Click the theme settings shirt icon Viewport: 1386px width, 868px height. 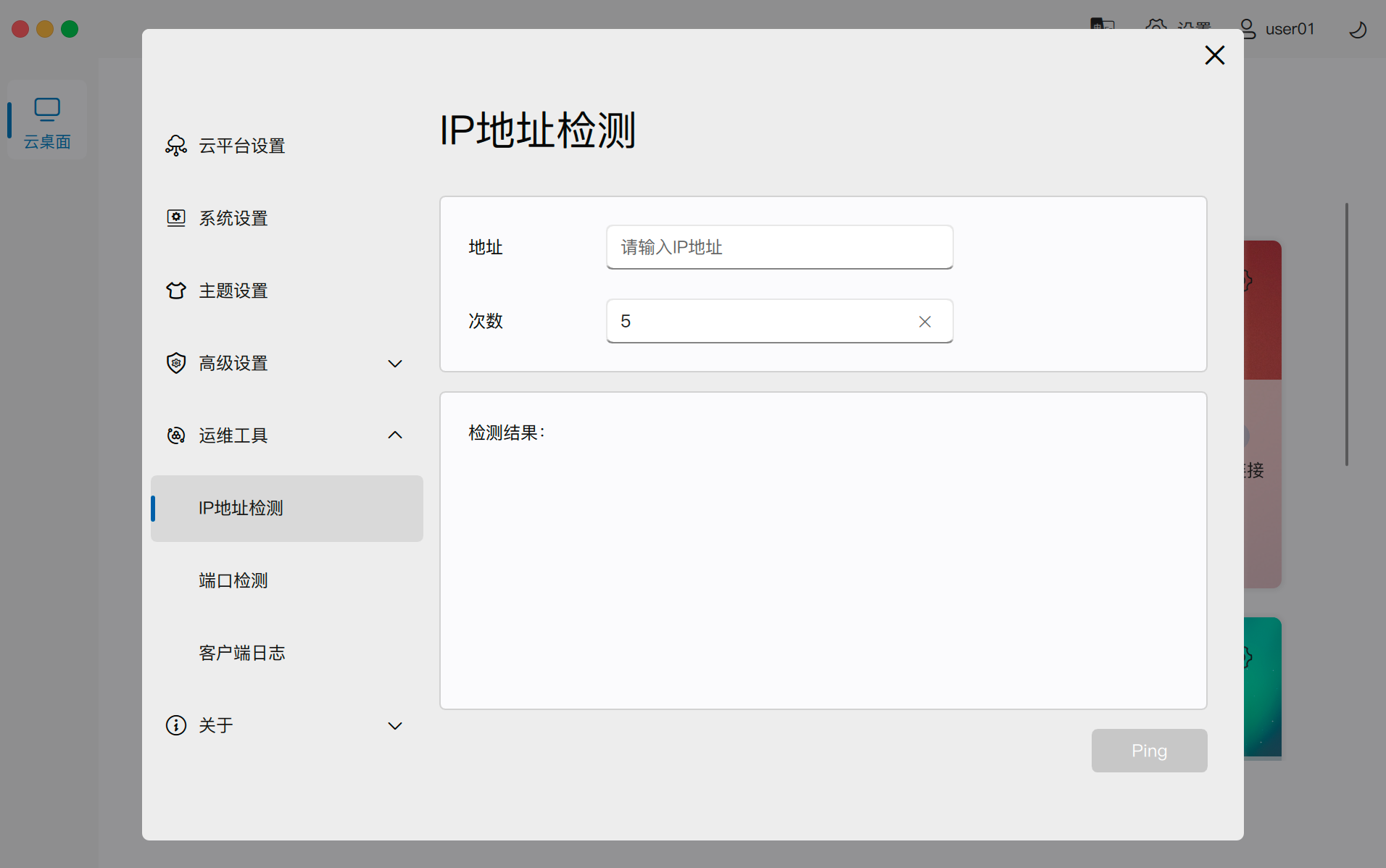pos(175,291)
